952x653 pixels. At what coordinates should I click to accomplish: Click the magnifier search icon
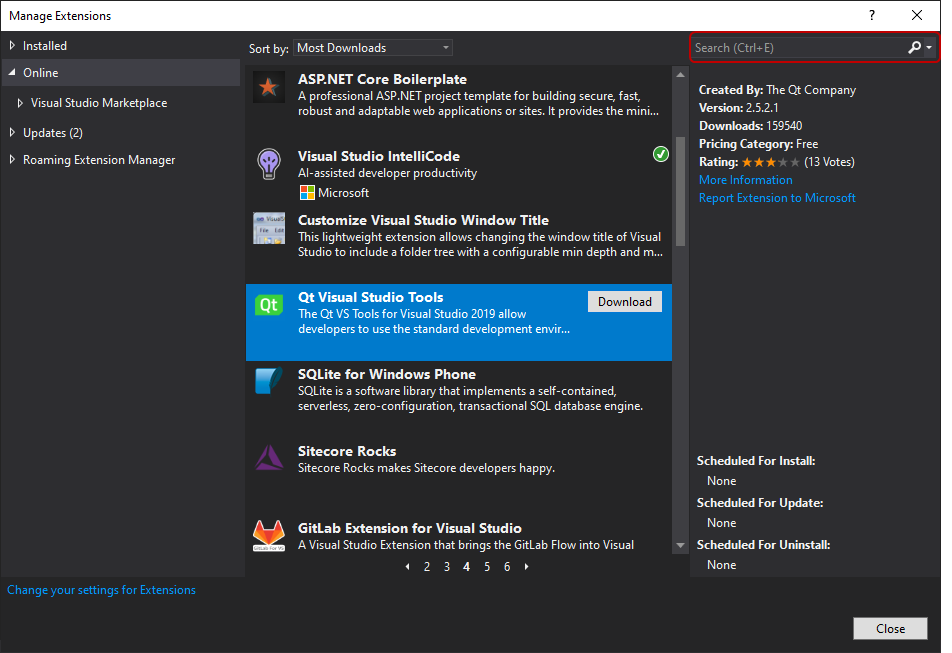coord(914,48)
